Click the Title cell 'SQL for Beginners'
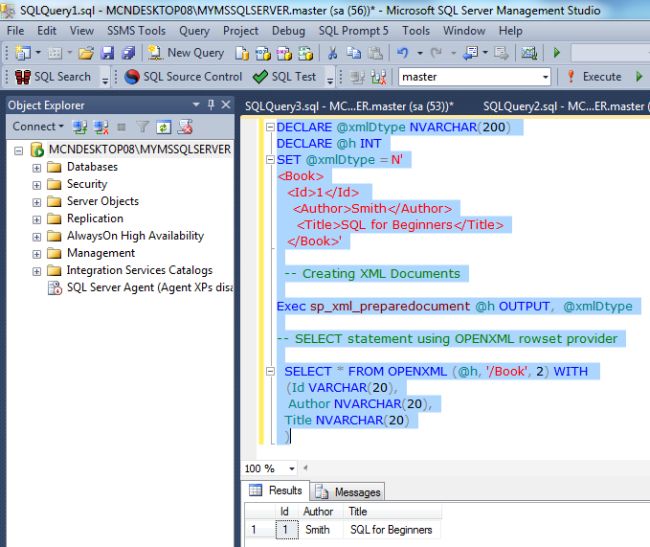This screenshot has width=650, height=547. pyautogui.click(x=391, y=530)
